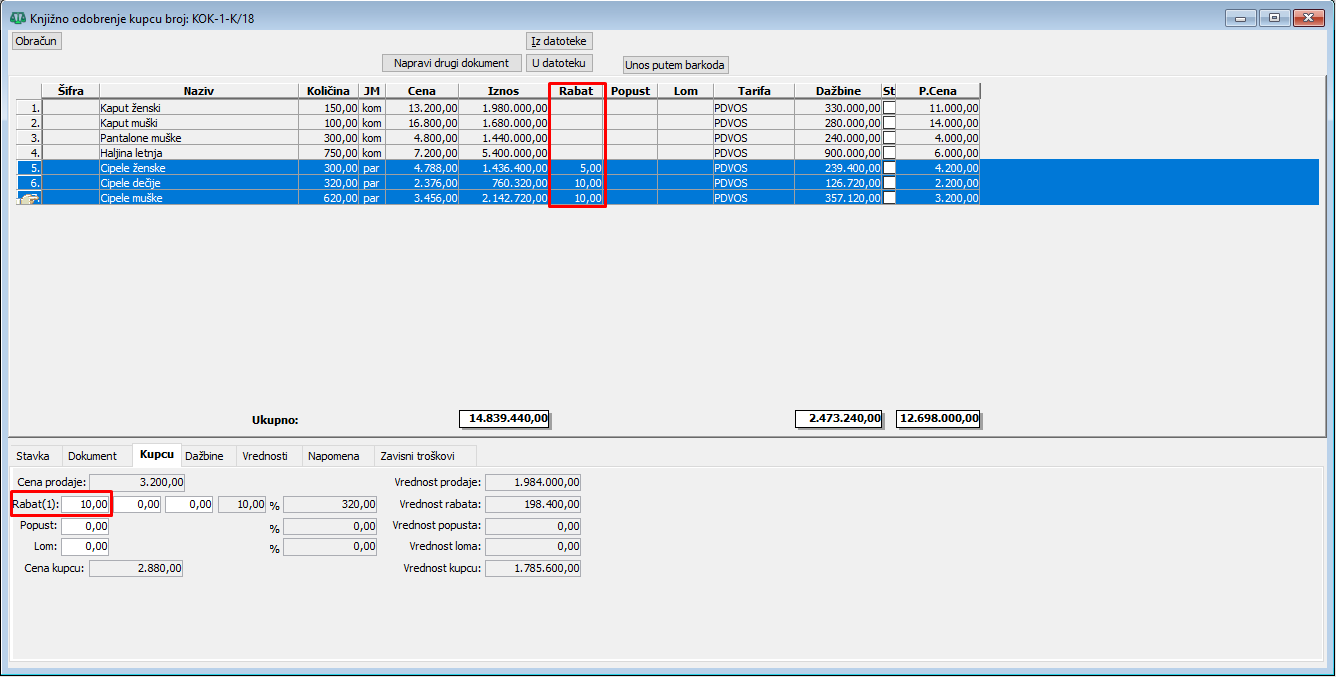Switch to the Dažbine tab
This screenshot has width=1336, height=677.
(x=204, y=456)
